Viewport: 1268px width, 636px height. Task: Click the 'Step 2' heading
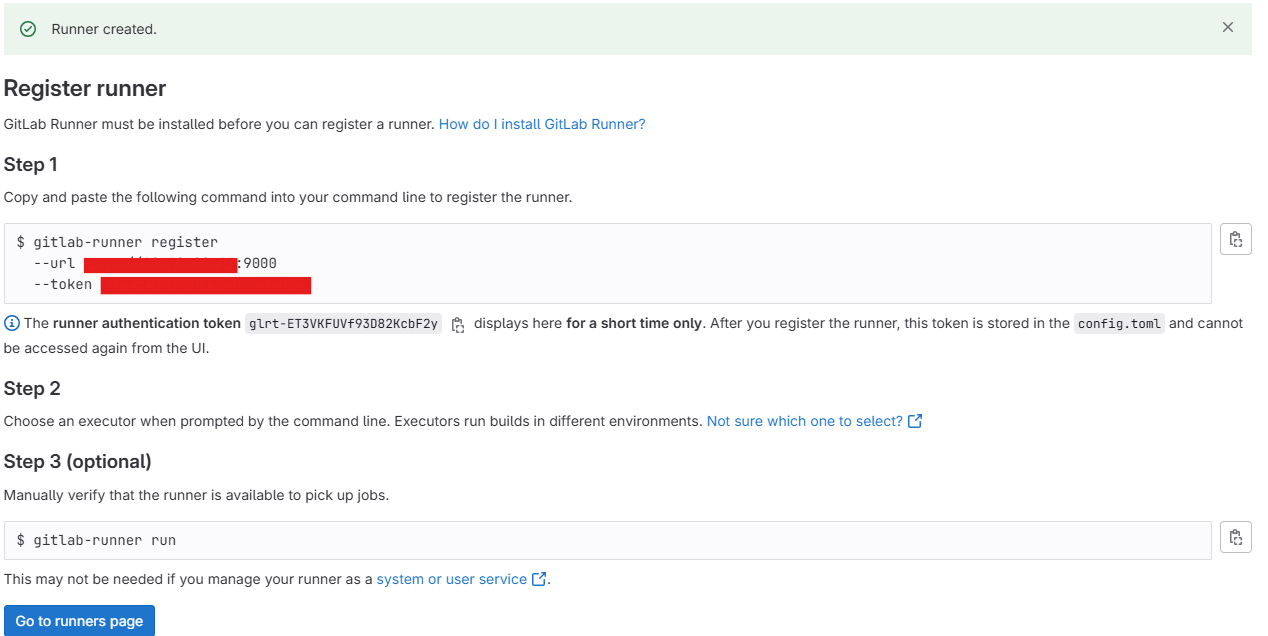[32, 388]
